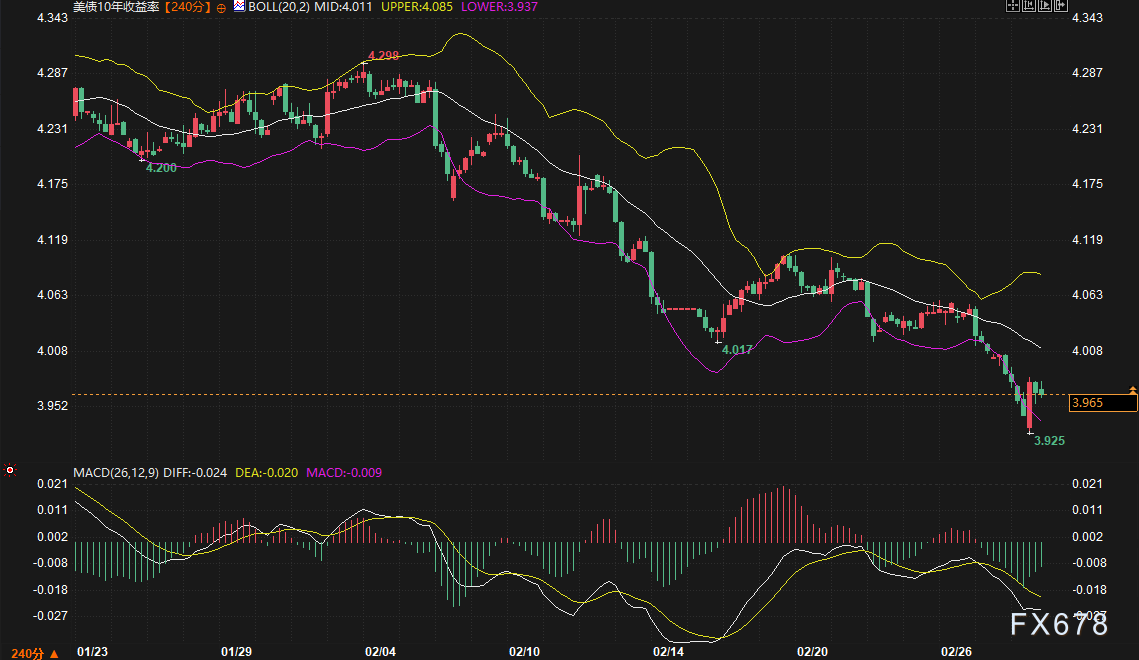Click the jump-to-chart-start icon
This screenshot has height=660, width=1139.
coord(1029,6)
